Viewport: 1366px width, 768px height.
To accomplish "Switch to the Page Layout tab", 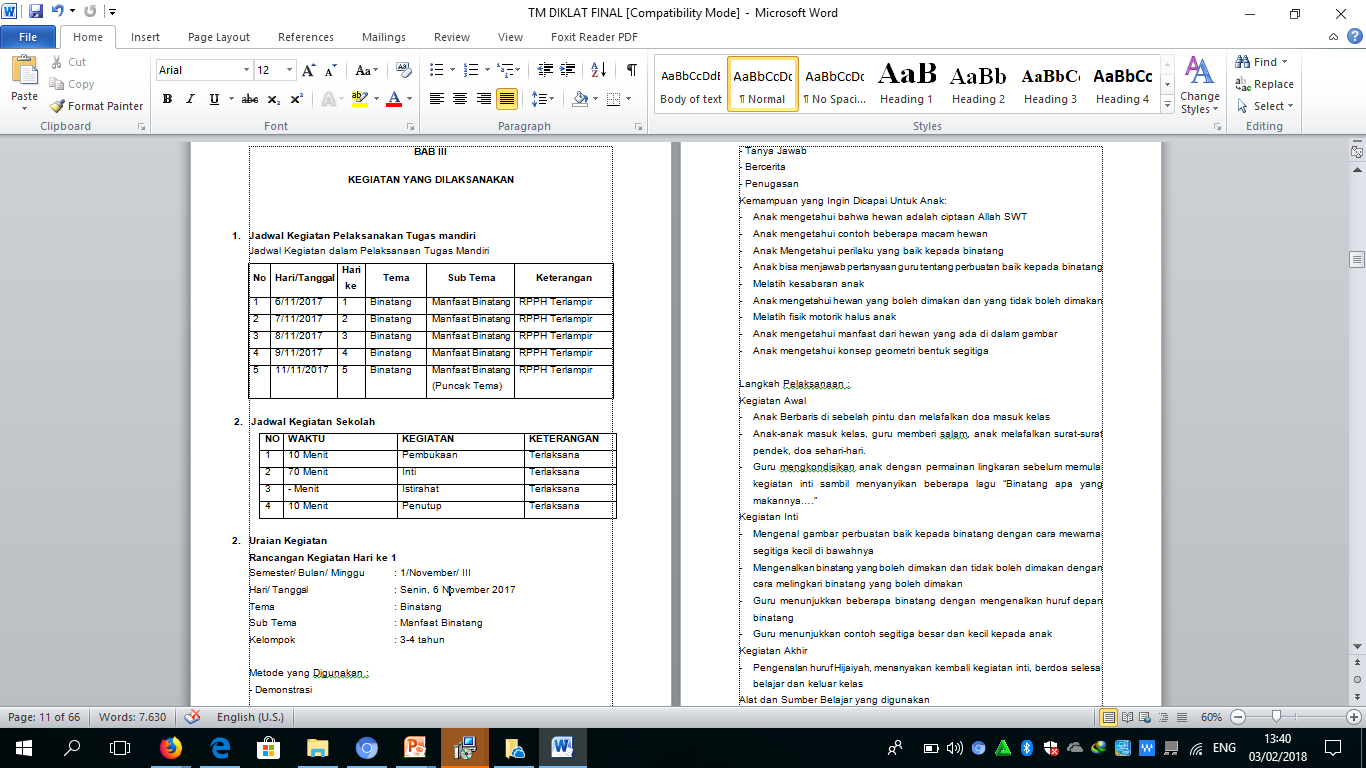I will point(219,37).
